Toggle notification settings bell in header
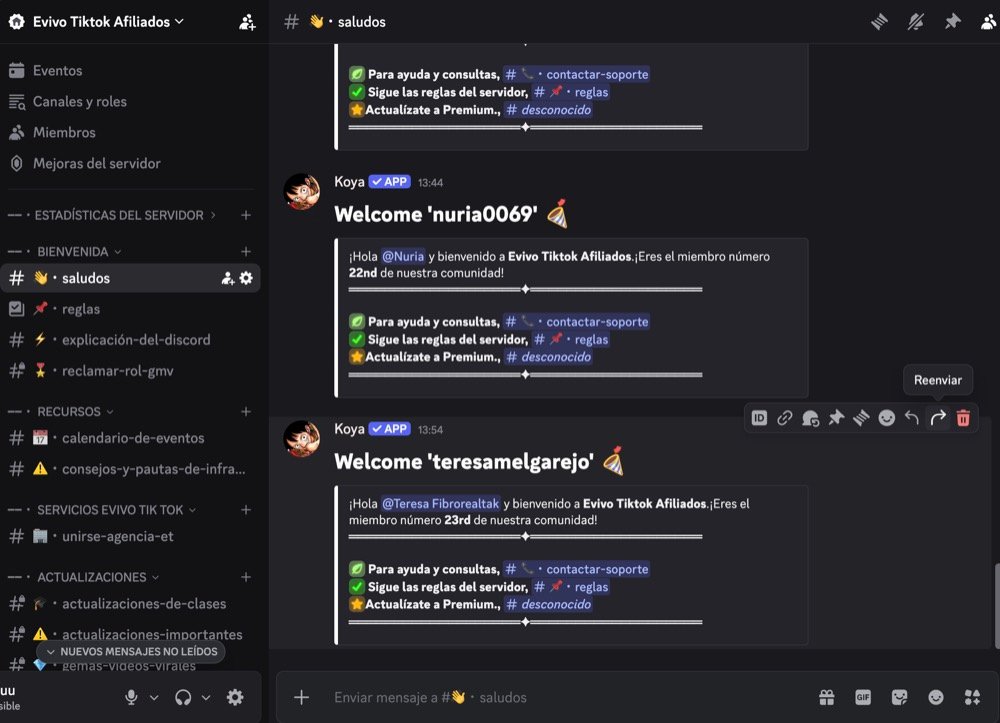Viewport: 1000px width, 723px height. (916, 22)
